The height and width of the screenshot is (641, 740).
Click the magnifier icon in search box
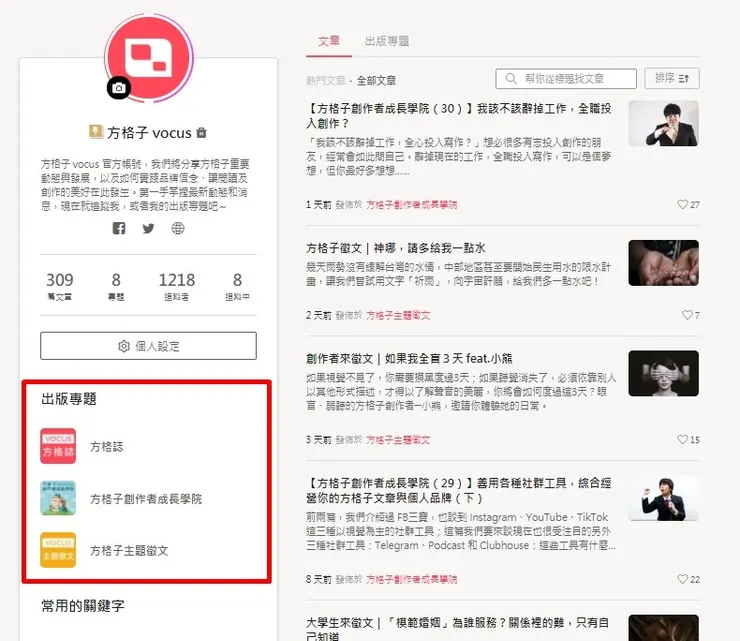point(511,78)
